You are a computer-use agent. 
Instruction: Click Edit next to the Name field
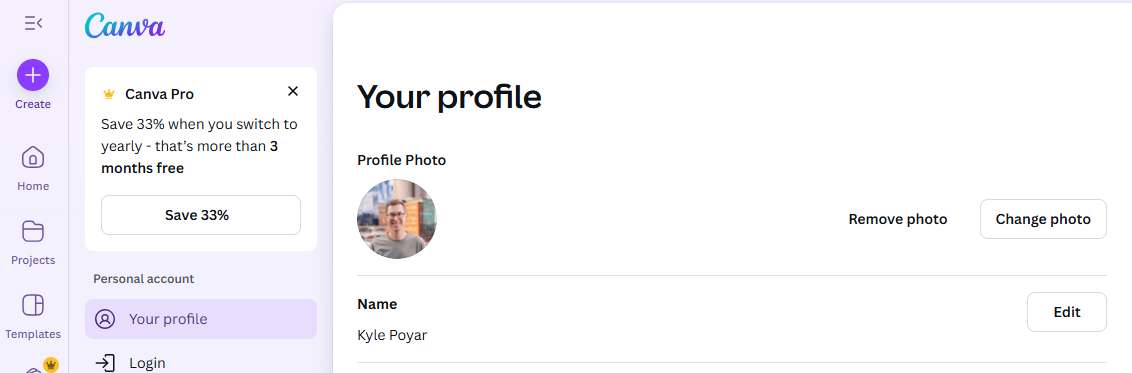[x=1067, y=312]
